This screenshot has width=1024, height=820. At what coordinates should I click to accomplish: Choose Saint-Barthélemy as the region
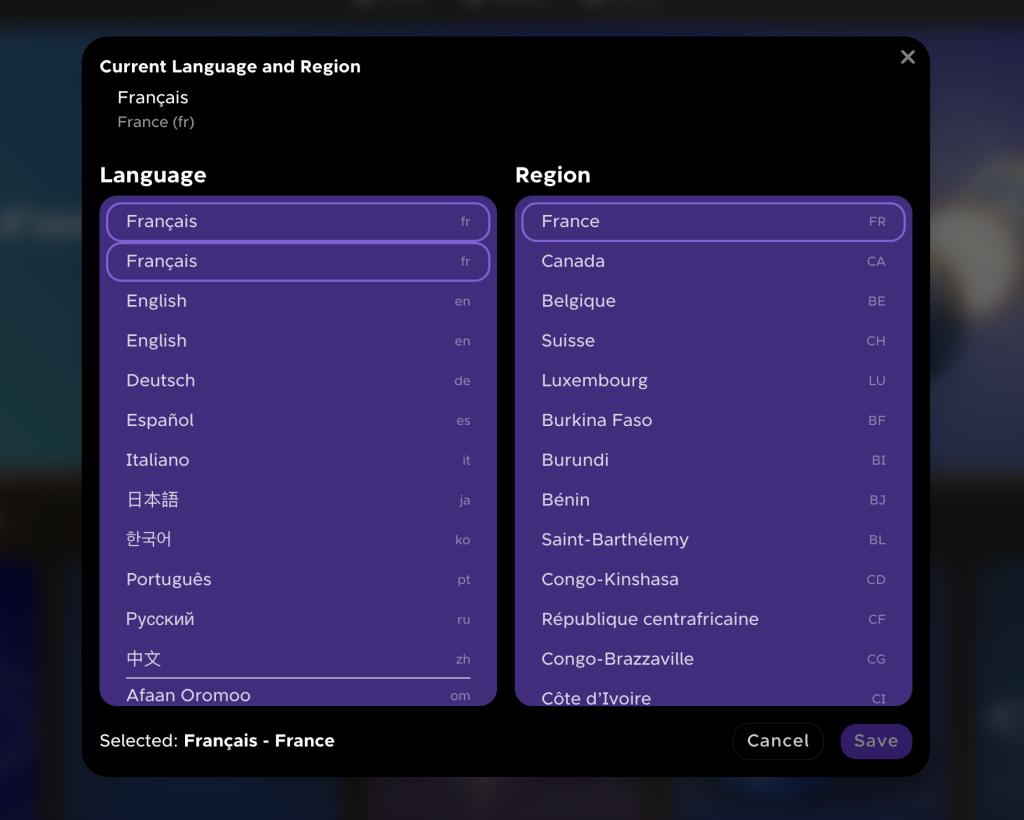pos(713,540)
